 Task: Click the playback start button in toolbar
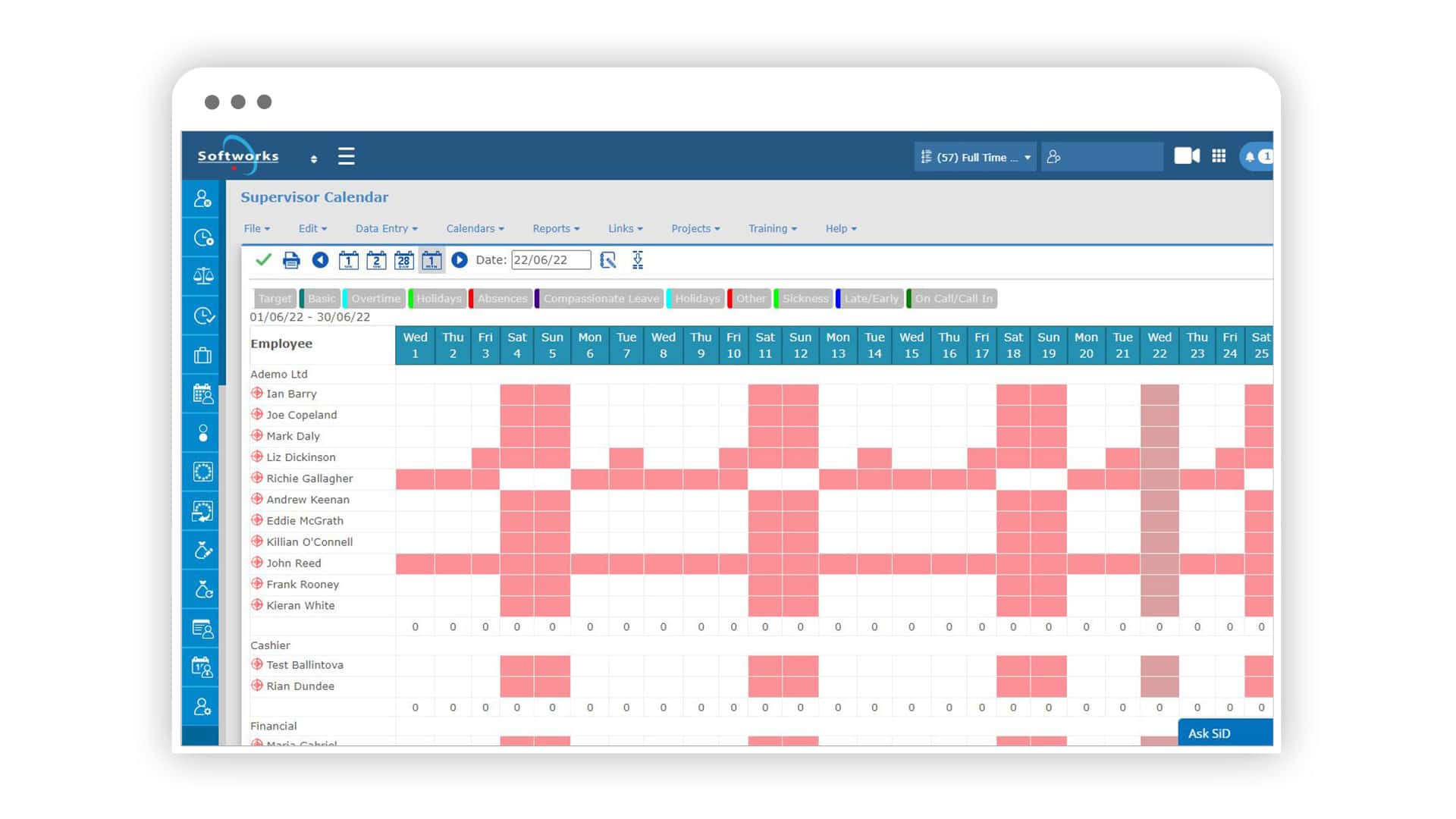coord(458,260)
